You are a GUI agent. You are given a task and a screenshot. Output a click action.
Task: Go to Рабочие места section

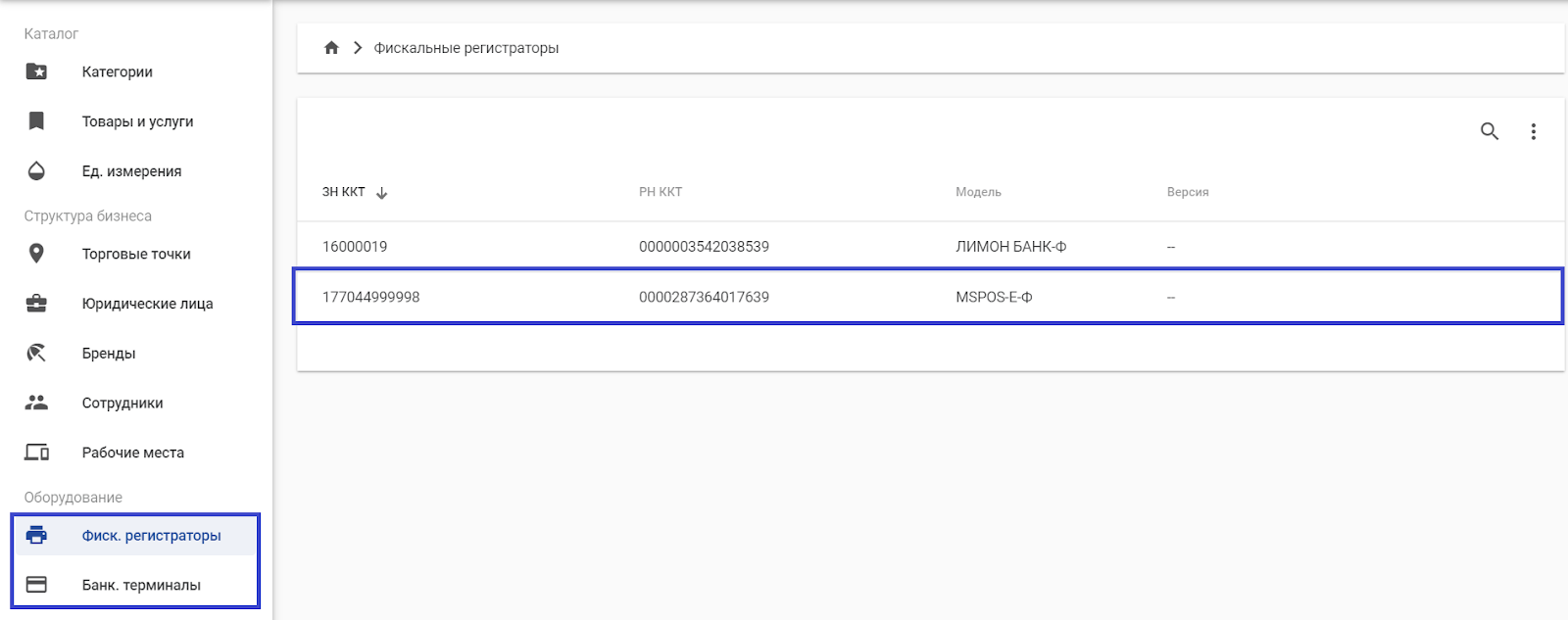(x=132, y=453)
